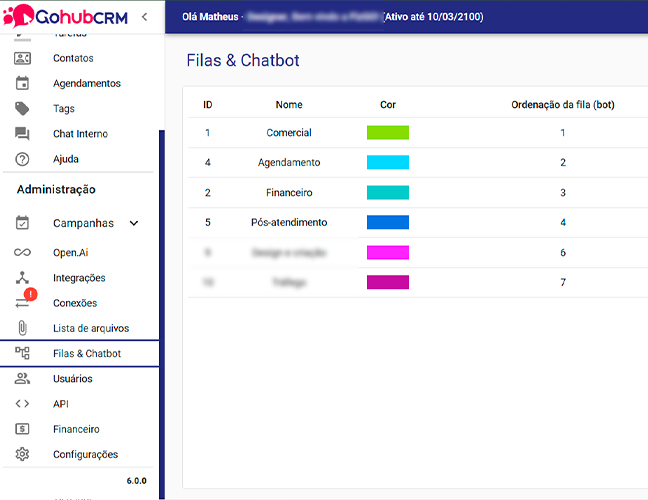Click the green color swatch for Comercial
Image resolution: width=648 pixels, height=500 pixels.
[x=388, y=133]
